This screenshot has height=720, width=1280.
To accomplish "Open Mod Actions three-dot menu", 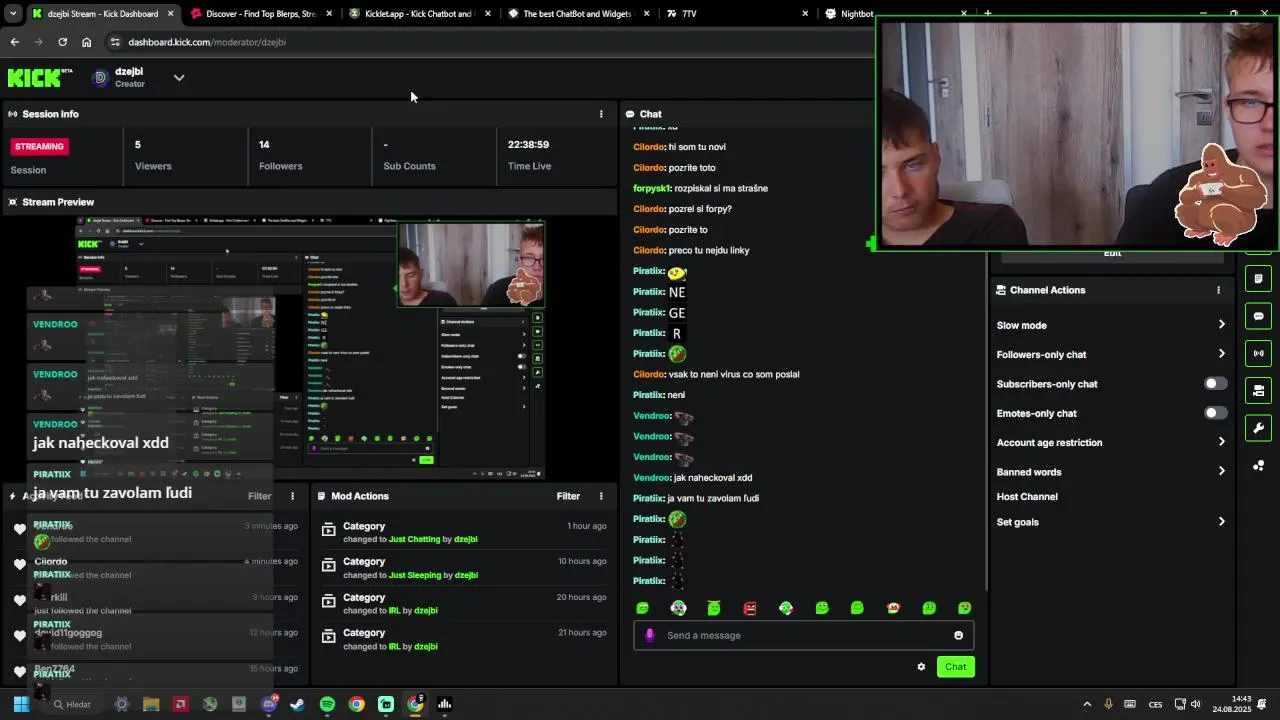I will pyautogui.click(x=601, y=496).
